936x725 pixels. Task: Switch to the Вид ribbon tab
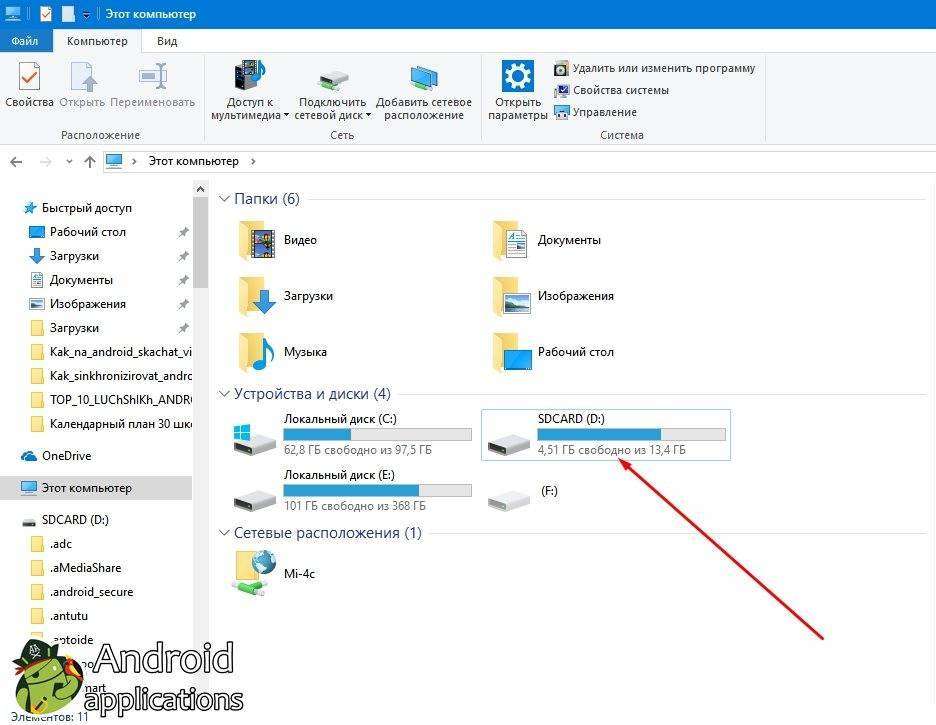click(x=167, y=41)
